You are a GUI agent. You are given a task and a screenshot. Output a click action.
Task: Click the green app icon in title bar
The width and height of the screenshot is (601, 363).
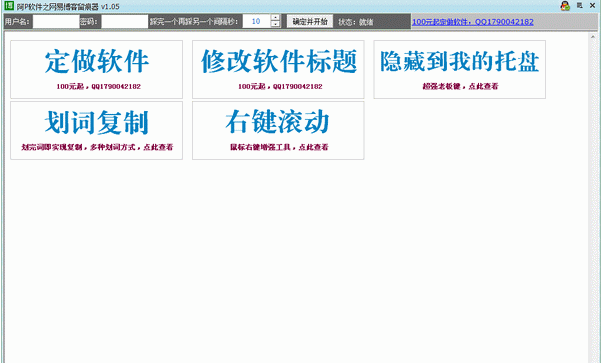click(9, 6)
